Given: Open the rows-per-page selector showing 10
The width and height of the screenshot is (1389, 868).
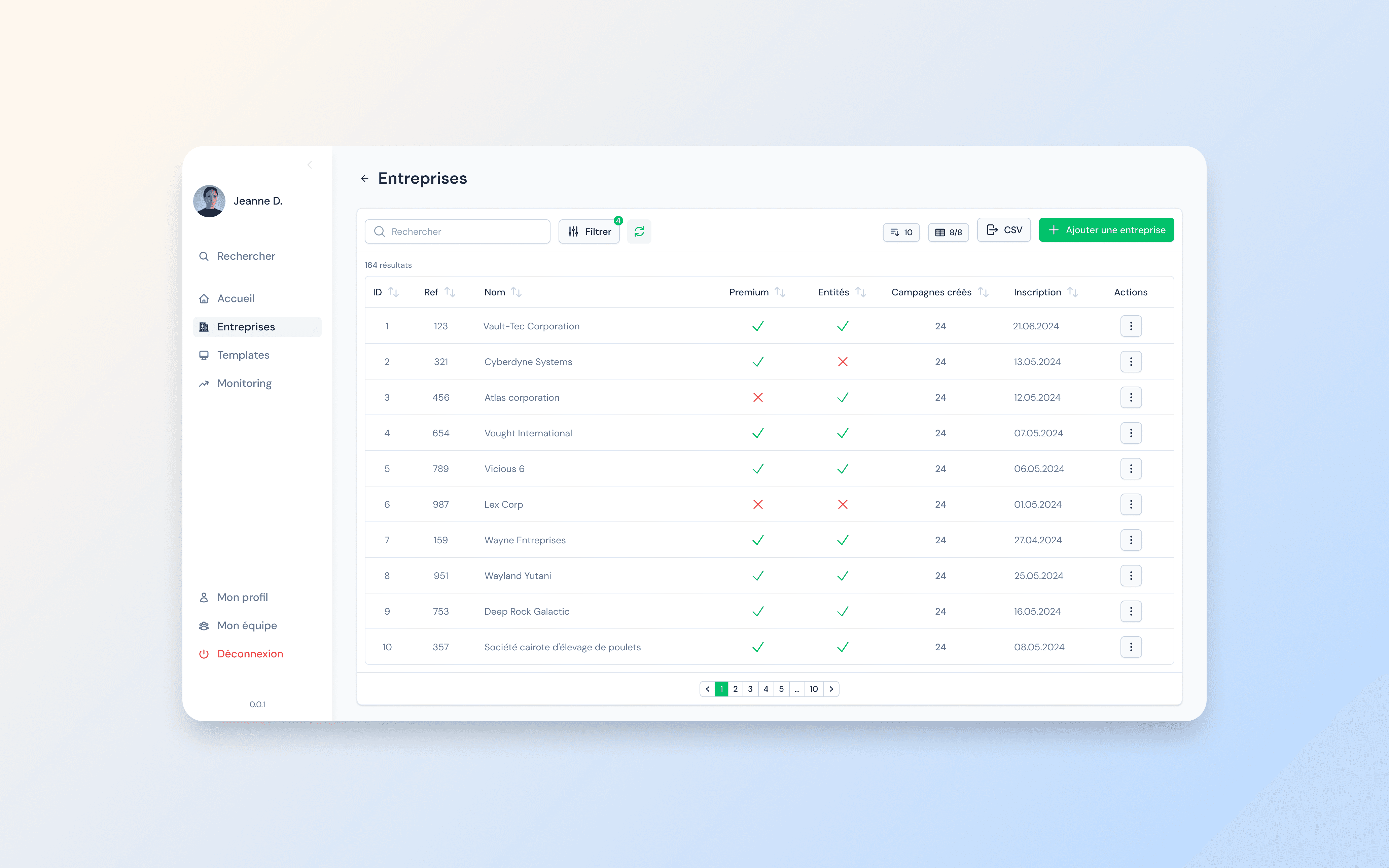Looking at the screenshot, I should tap(901, 232).
